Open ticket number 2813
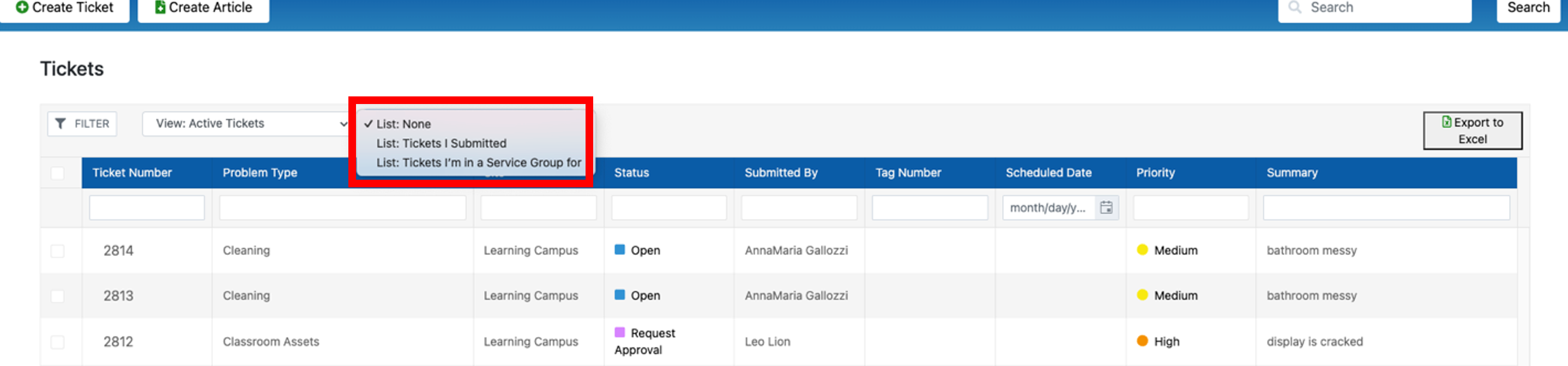The image size is (1568, 366). click(x=118, y=296)
